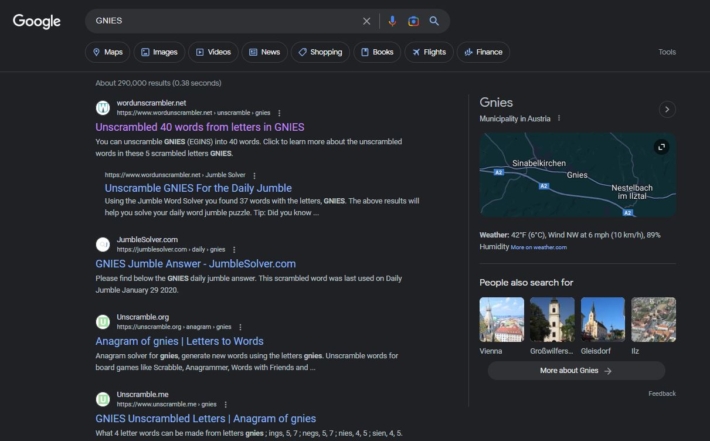The image size is (710, 441).
Task: Send Feedback on knowledge panel
Action: tap(662, 393)
